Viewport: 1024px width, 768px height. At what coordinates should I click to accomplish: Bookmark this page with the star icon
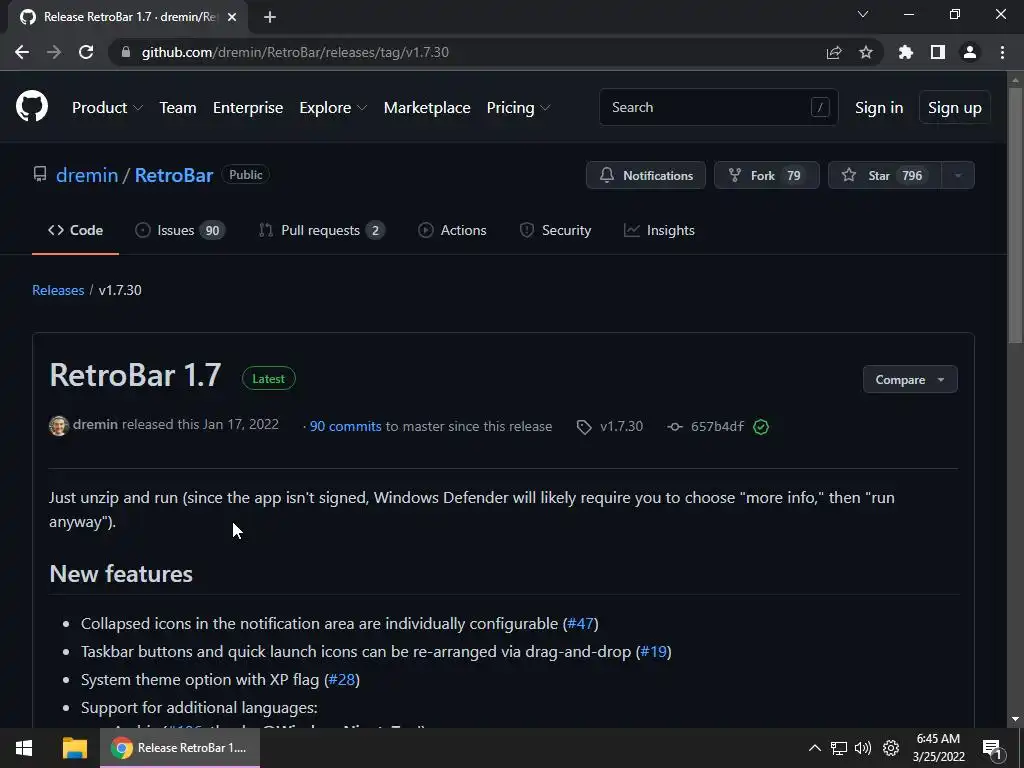(x=866, y=52)
